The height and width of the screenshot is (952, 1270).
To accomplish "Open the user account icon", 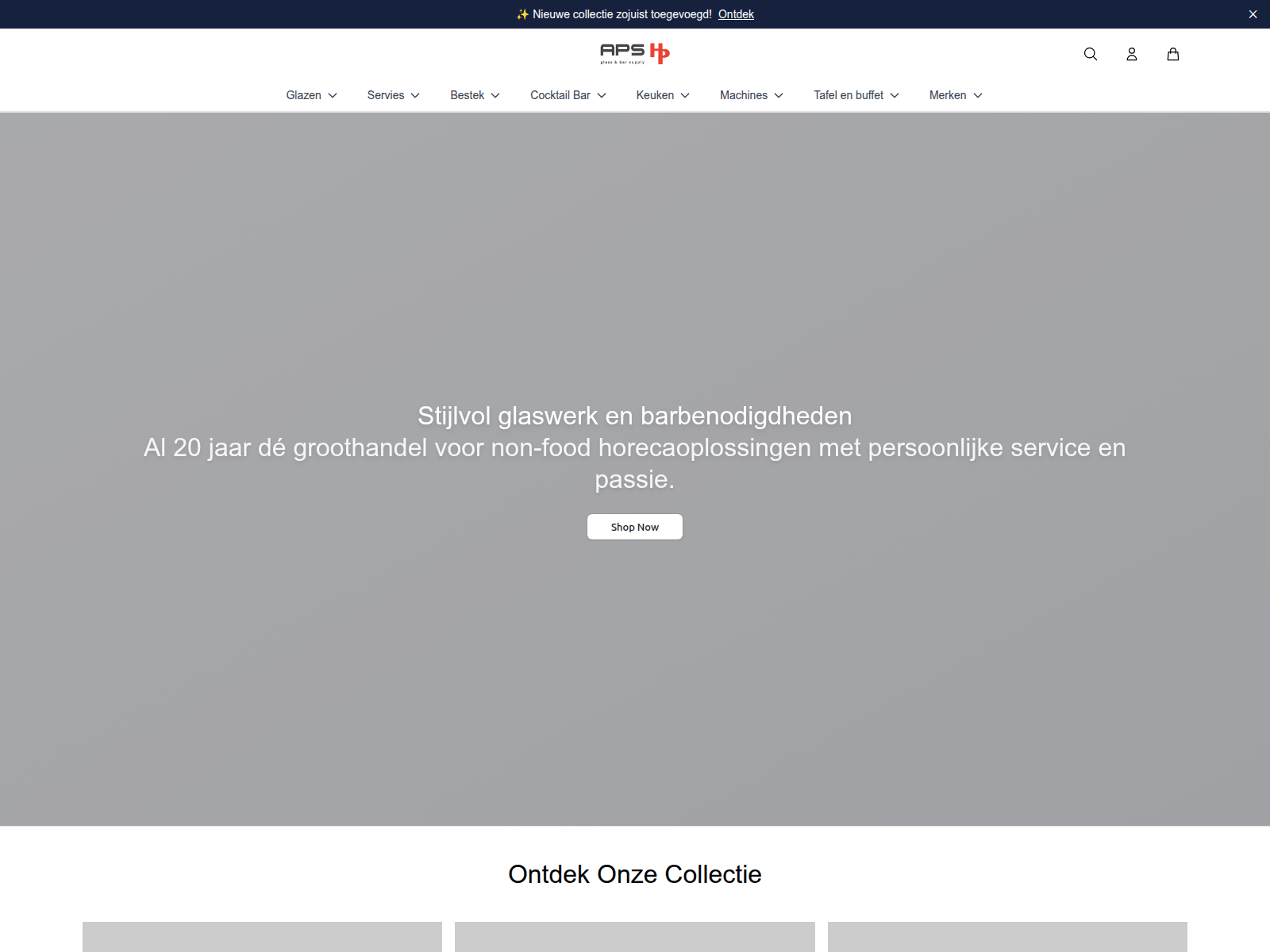I will click(x=1132, y=54).
